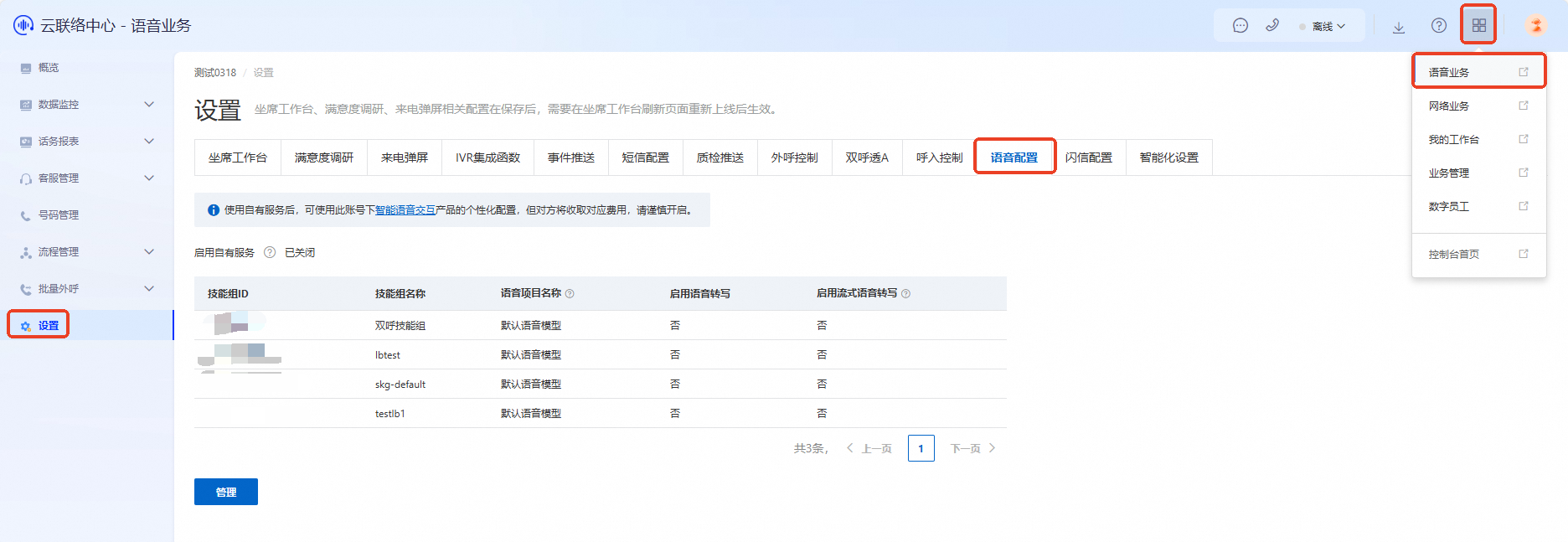Click the 话务报表 sidebar icon
Image resolution: width=1568 pixels, height=542 pixels.
click(26, 142)
